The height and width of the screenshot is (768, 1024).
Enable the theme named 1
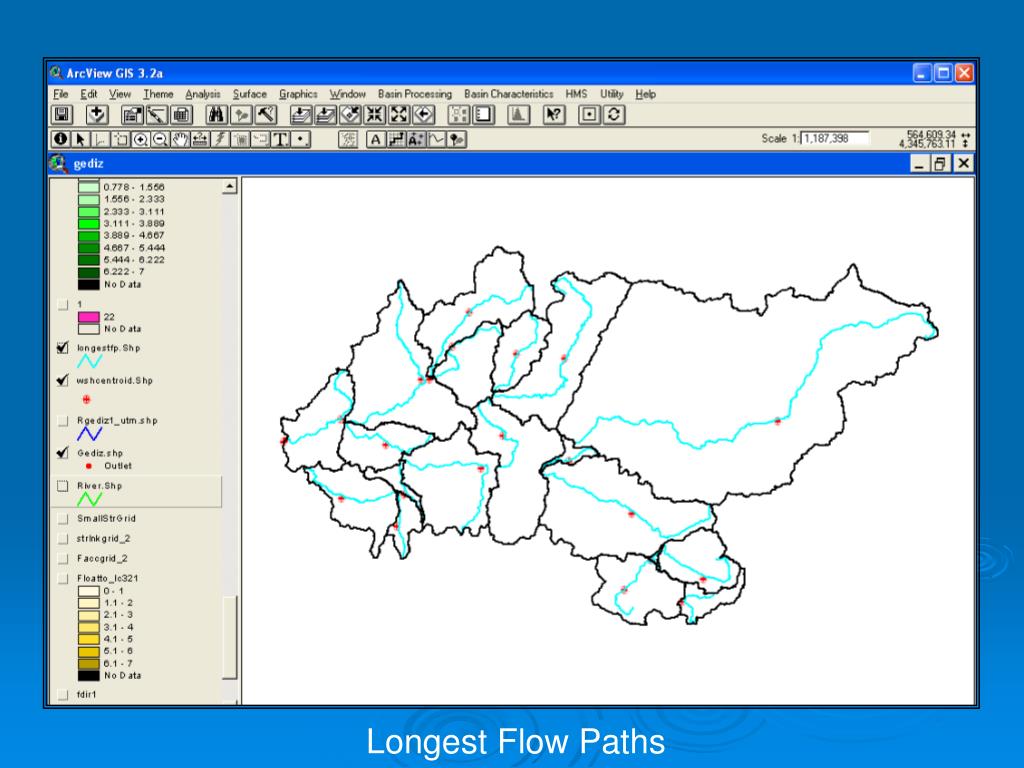[63, 304]
